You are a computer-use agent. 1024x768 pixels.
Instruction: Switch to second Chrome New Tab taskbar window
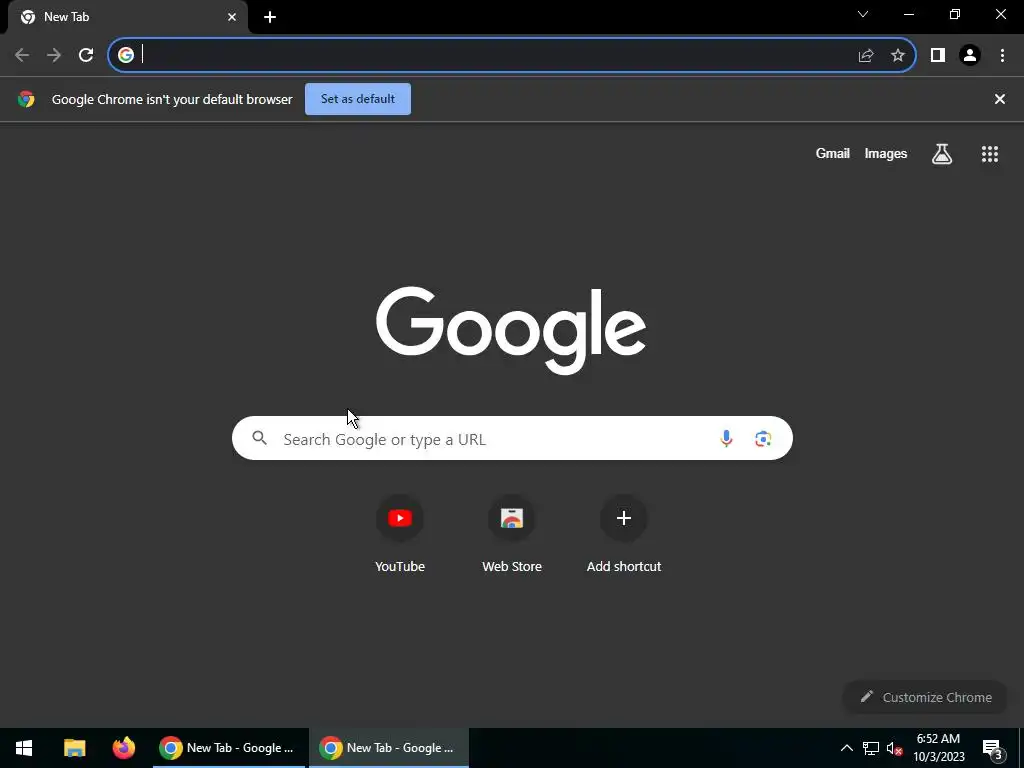pos(389,748)
